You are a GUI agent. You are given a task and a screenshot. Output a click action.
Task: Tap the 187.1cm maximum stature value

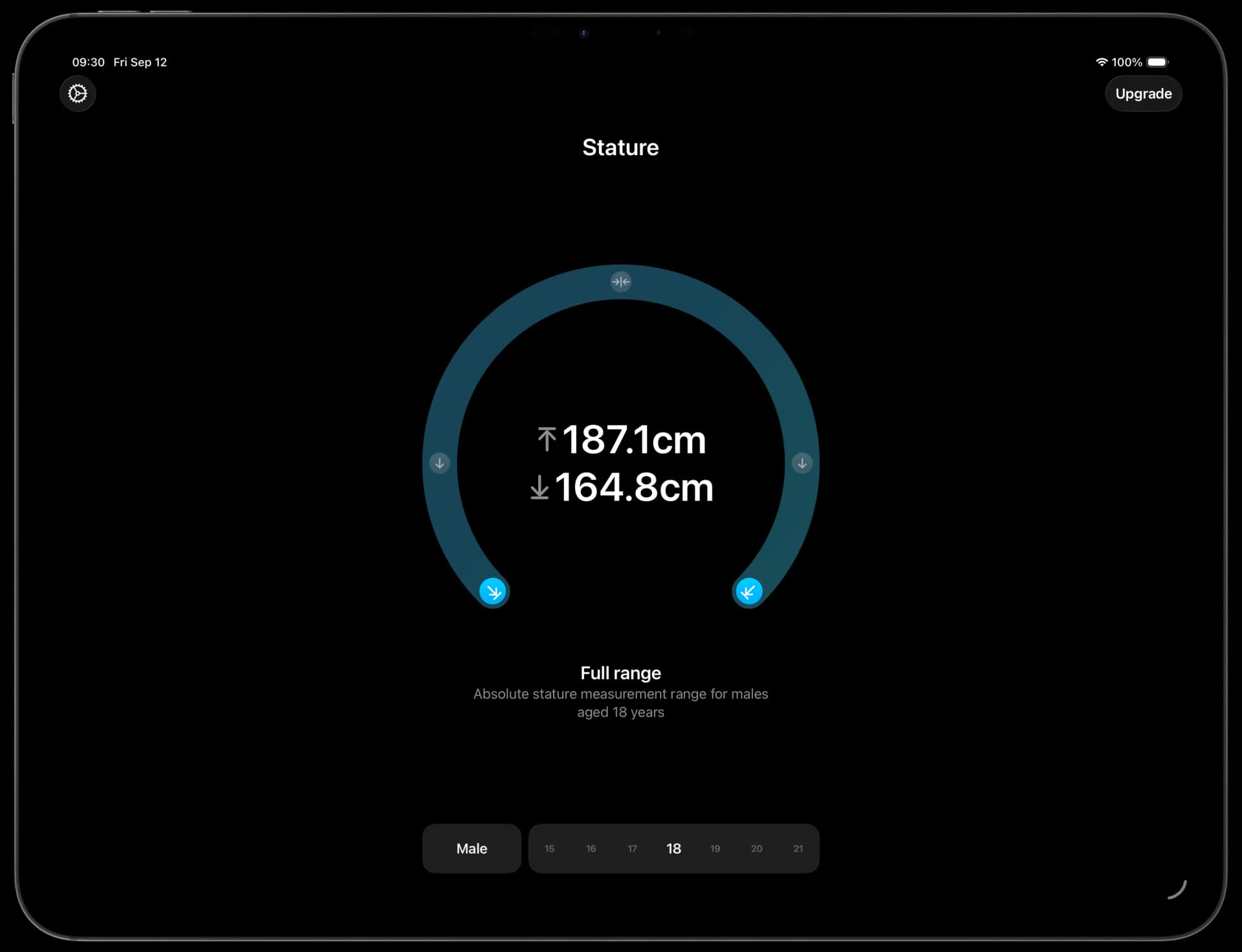point(634,440)
